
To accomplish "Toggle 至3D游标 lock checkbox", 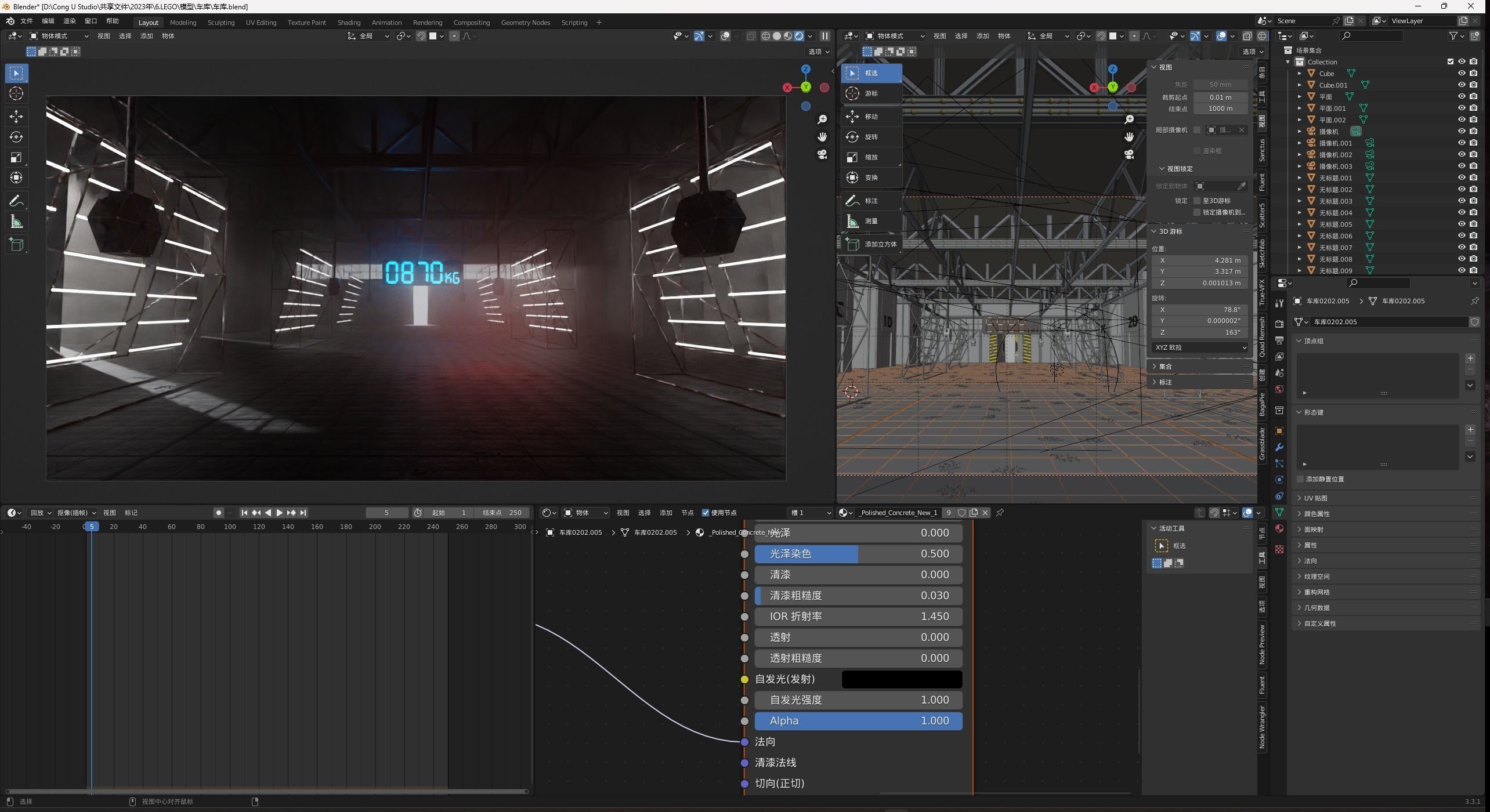I will point(1196,201).
